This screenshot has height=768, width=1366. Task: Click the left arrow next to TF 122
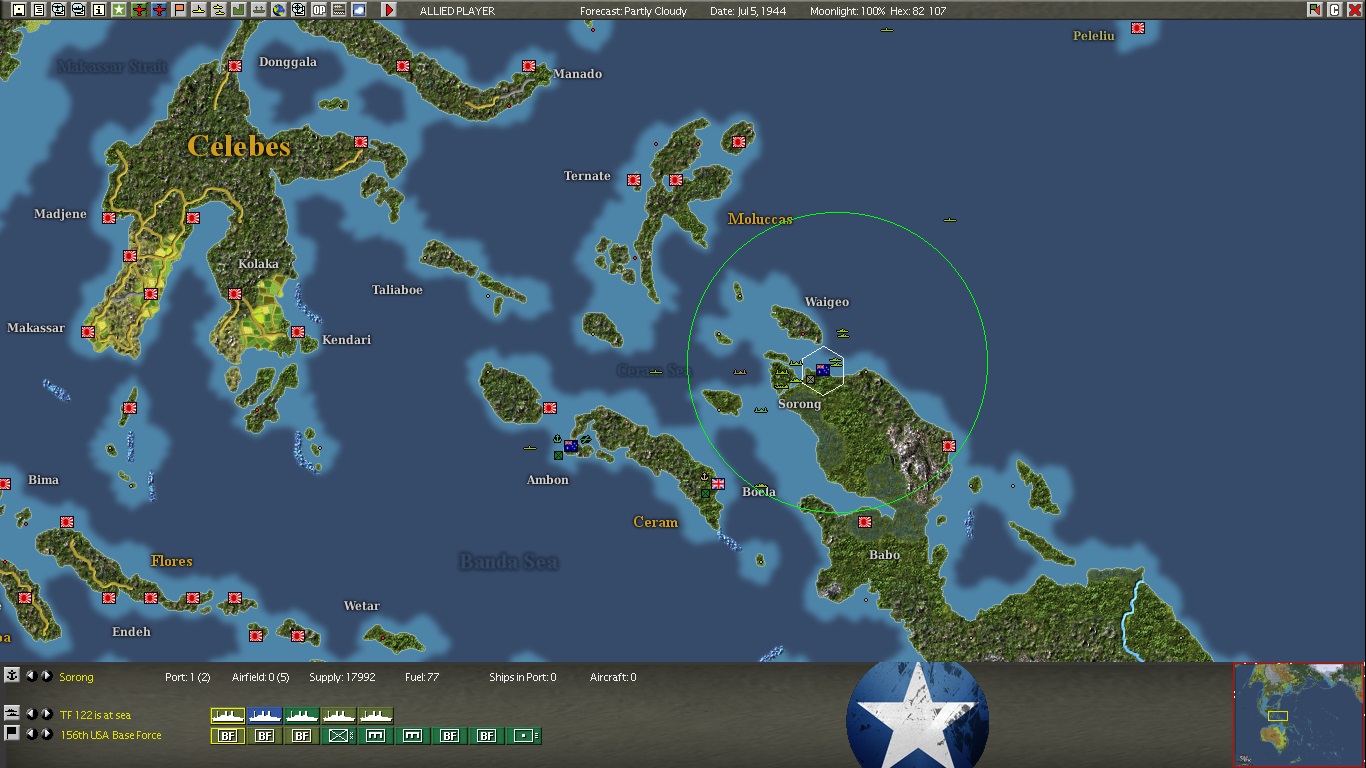31,714
